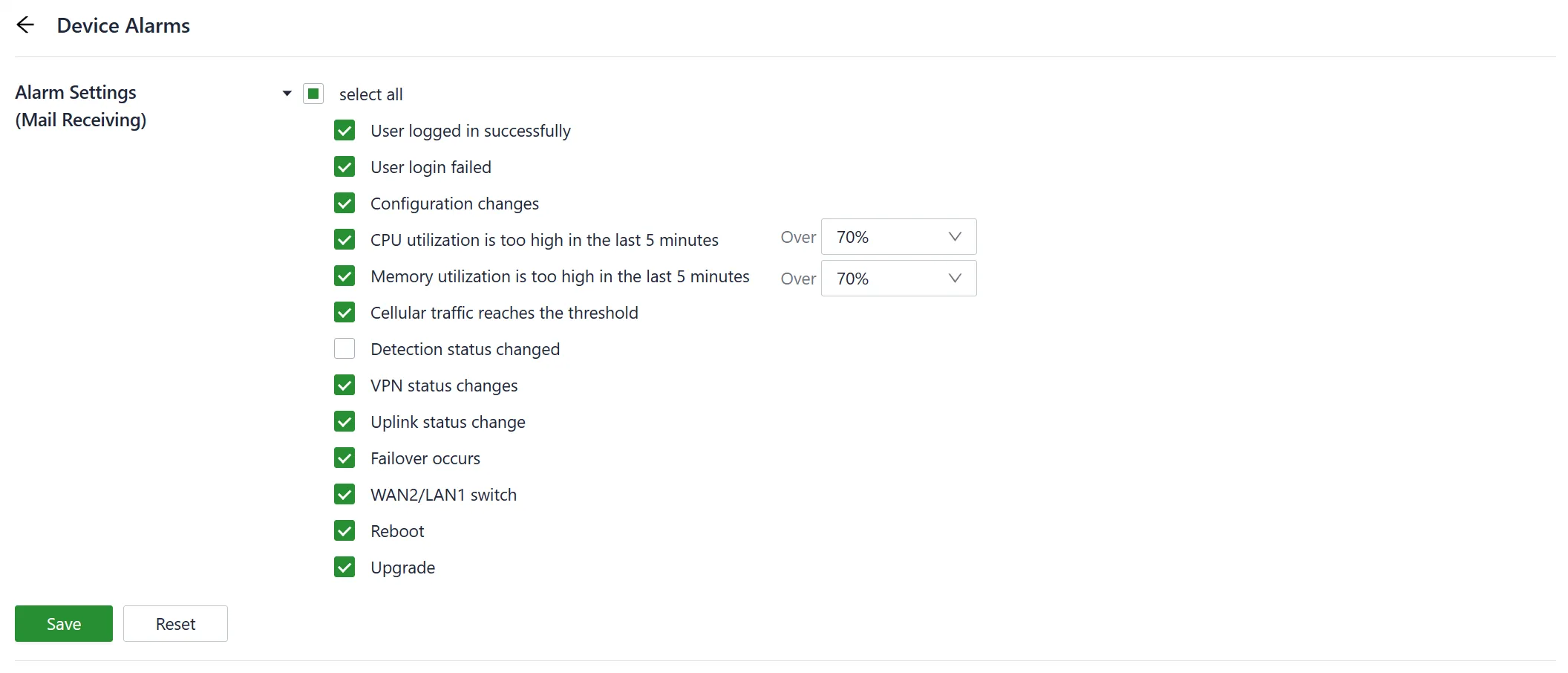
Task: Enable Detection status changed alarm
Action: (x=344, y=349)
